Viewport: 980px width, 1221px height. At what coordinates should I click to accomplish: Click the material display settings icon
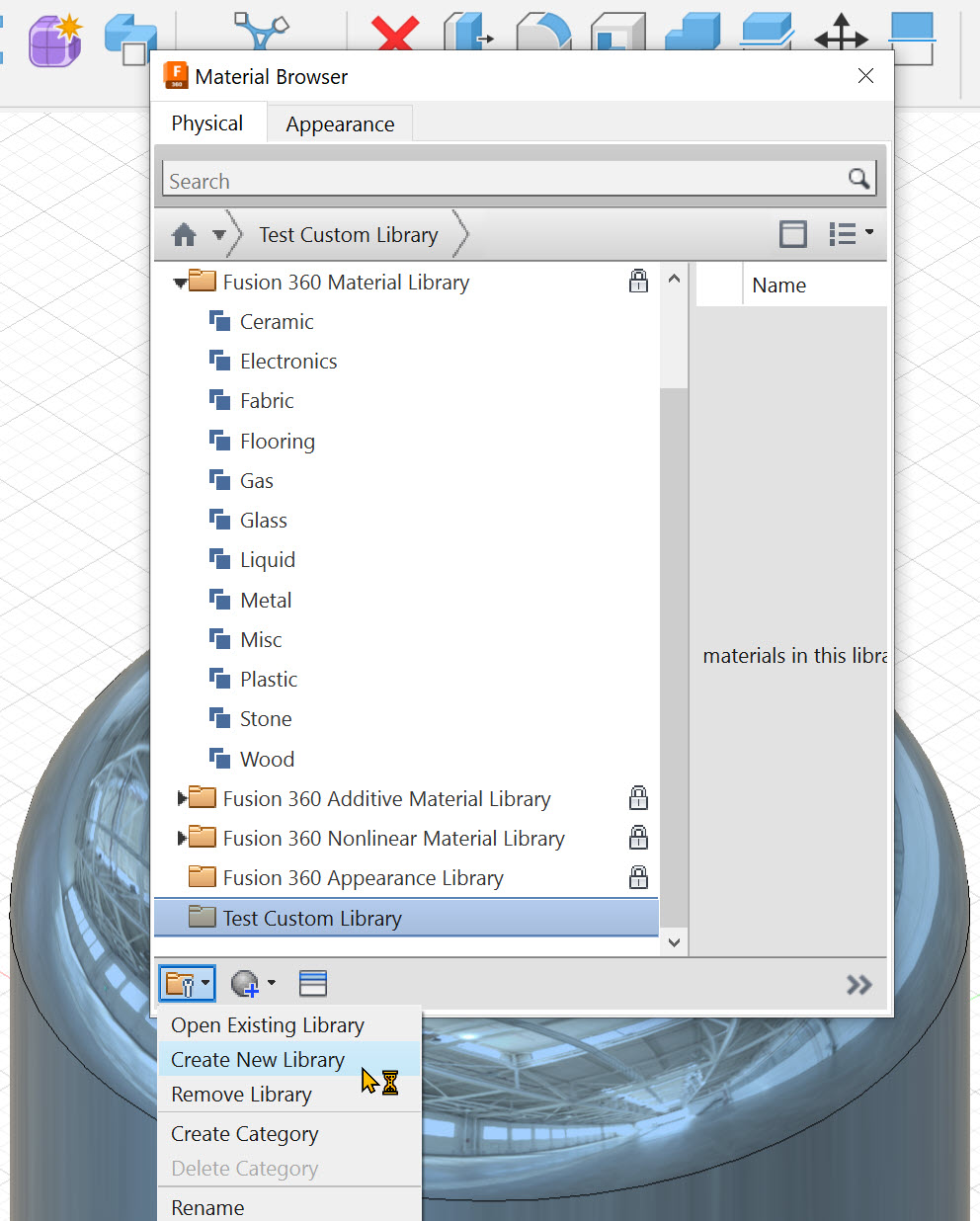(x=313, y=983)
